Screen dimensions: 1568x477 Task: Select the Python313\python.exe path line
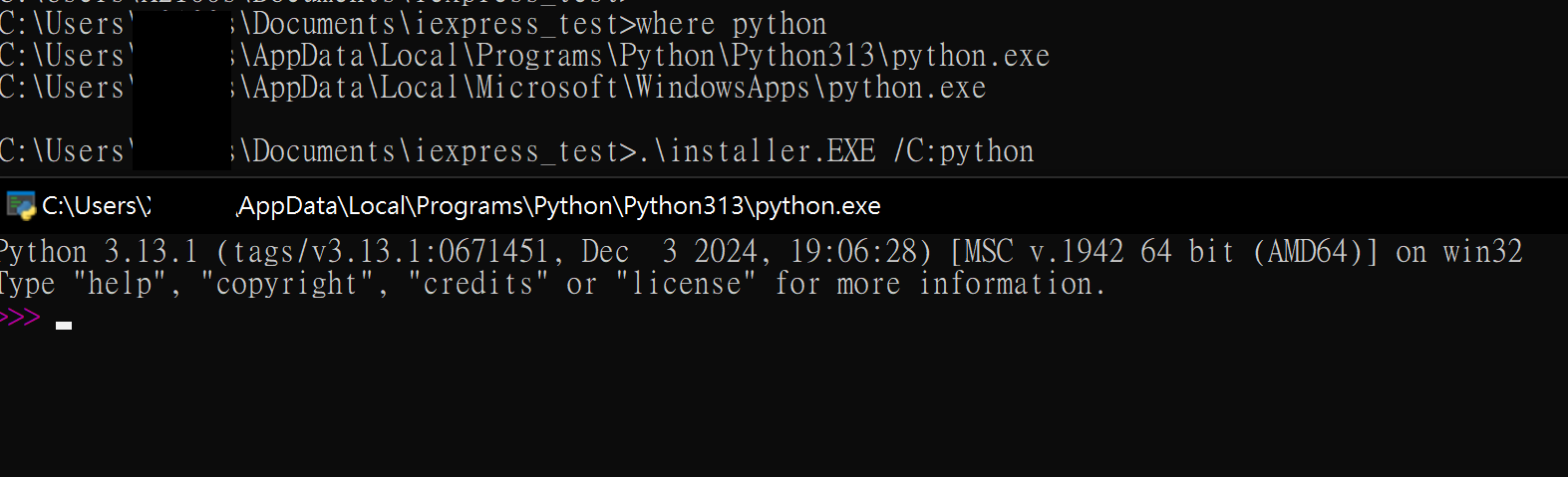pyautogui.click(x=524, y=56)
